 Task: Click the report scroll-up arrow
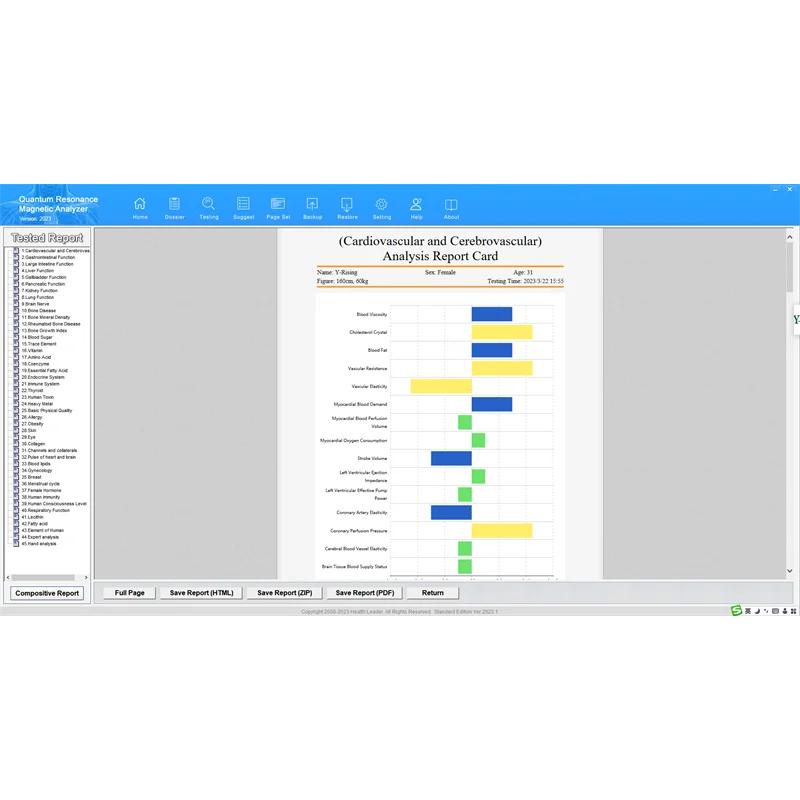pos(790,237)
